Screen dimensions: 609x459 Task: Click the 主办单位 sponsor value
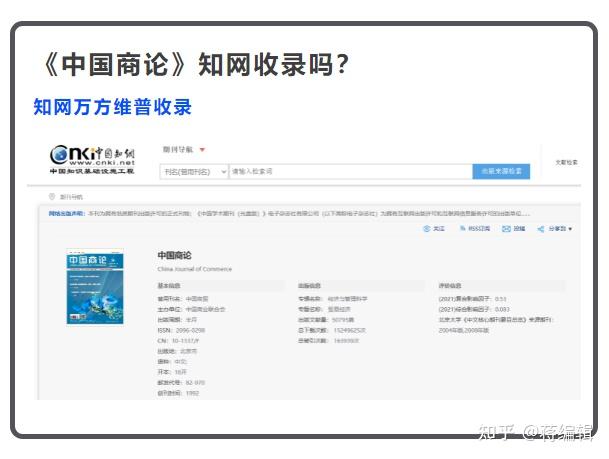point(205,309)
